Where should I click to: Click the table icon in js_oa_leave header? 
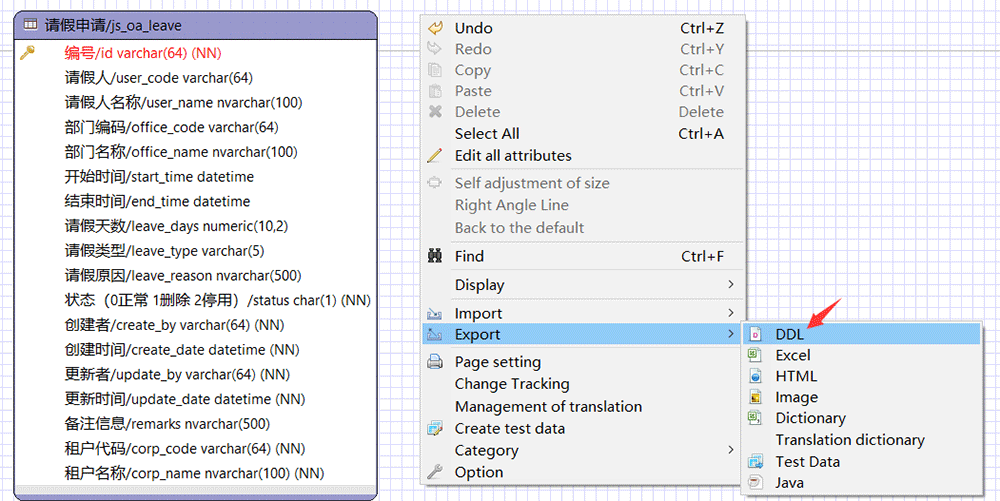tap(29, 25)
